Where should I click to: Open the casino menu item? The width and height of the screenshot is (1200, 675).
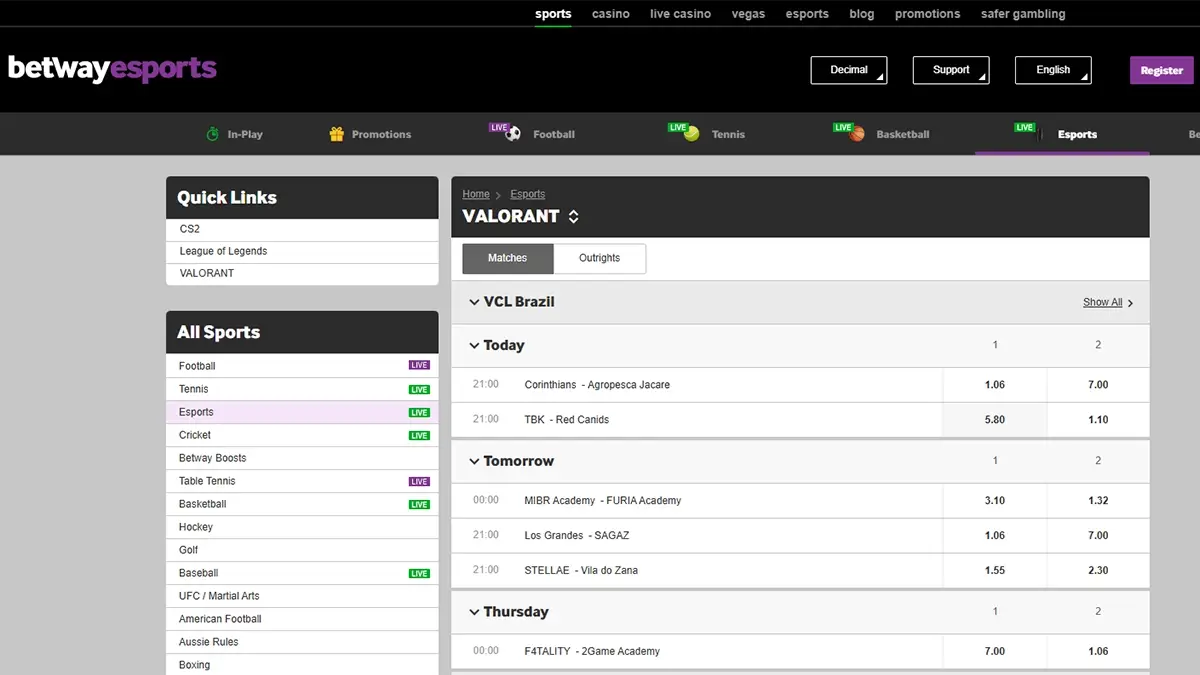point(610,13)
